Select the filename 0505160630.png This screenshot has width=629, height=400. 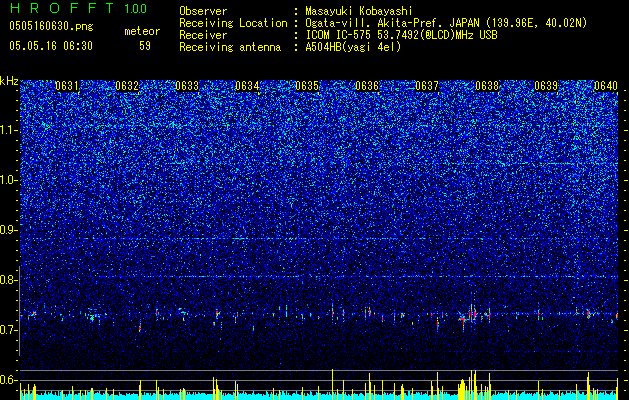click(51, 27)
